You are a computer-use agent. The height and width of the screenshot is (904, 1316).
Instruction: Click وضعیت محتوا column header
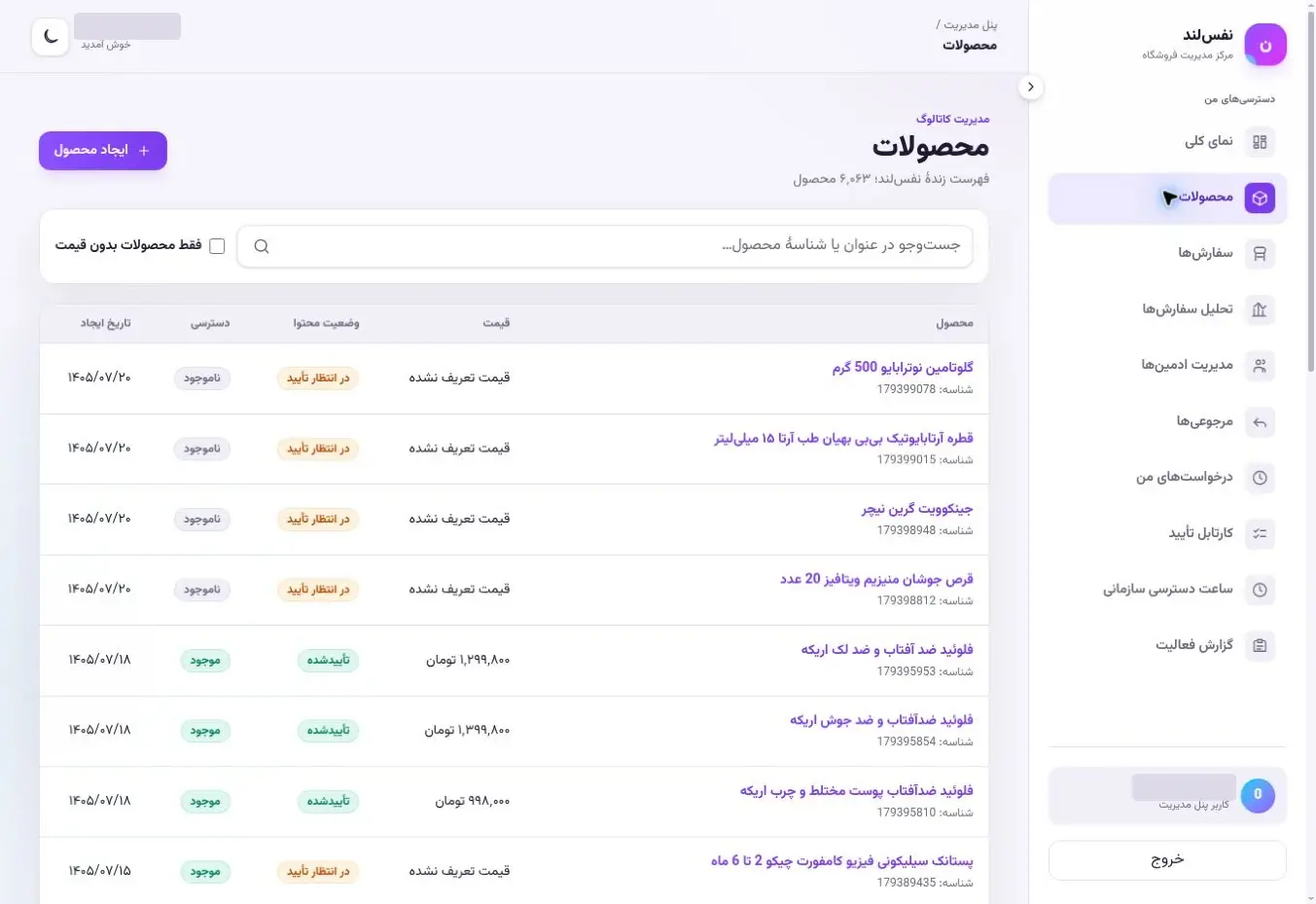pyautogui.click(x=327, y=323)
